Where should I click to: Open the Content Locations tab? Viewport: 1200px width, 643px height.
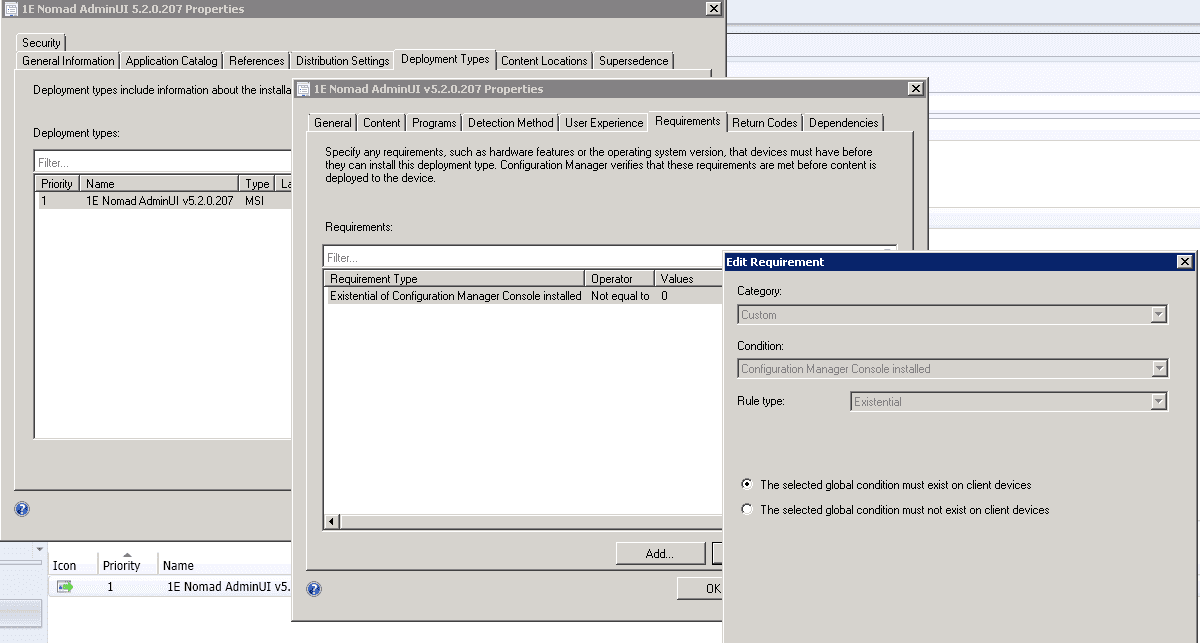click(x=544, y=61)
